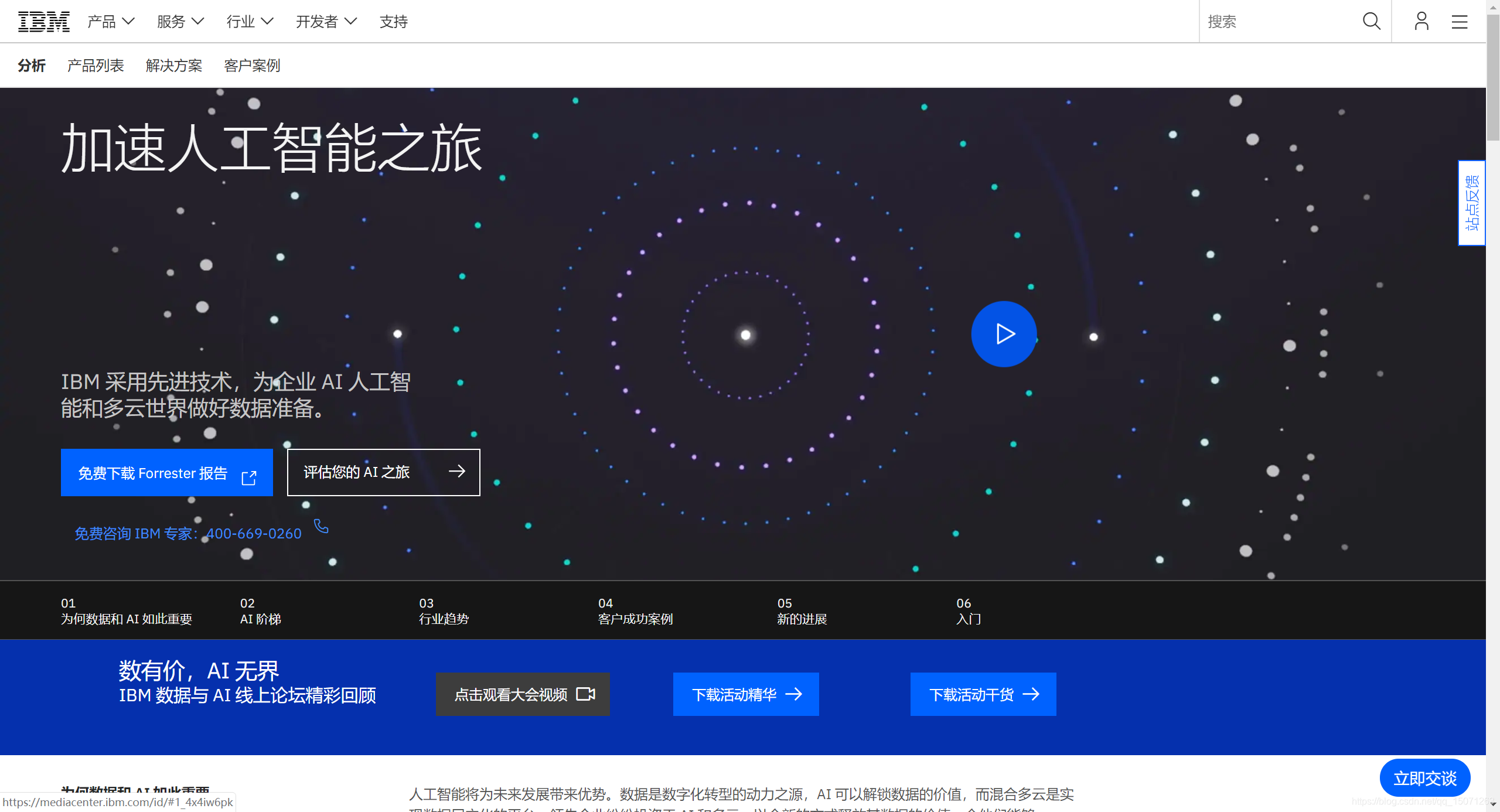The image size is (1500, 812).
Task: Play the hero video
Action: pos(1004,334)
